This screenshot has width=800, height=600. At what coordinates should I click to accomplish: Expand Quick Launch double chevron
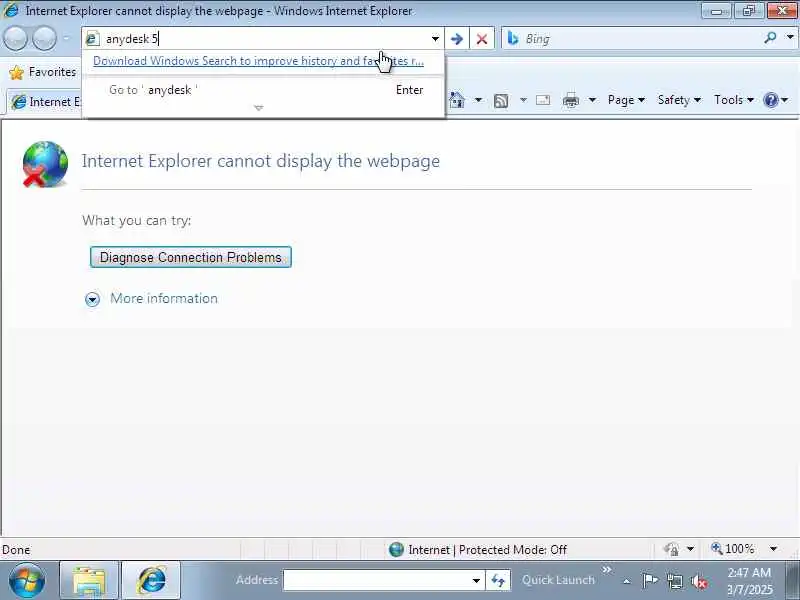607,569
